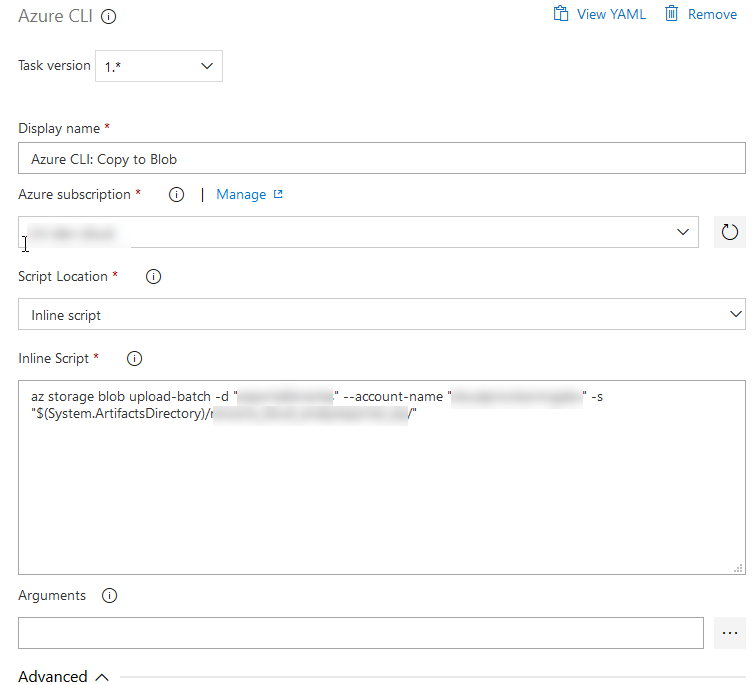Click the info icon next to Inline Script
The width and height of the screenshot is (754, 685).
tap(135, 358)
